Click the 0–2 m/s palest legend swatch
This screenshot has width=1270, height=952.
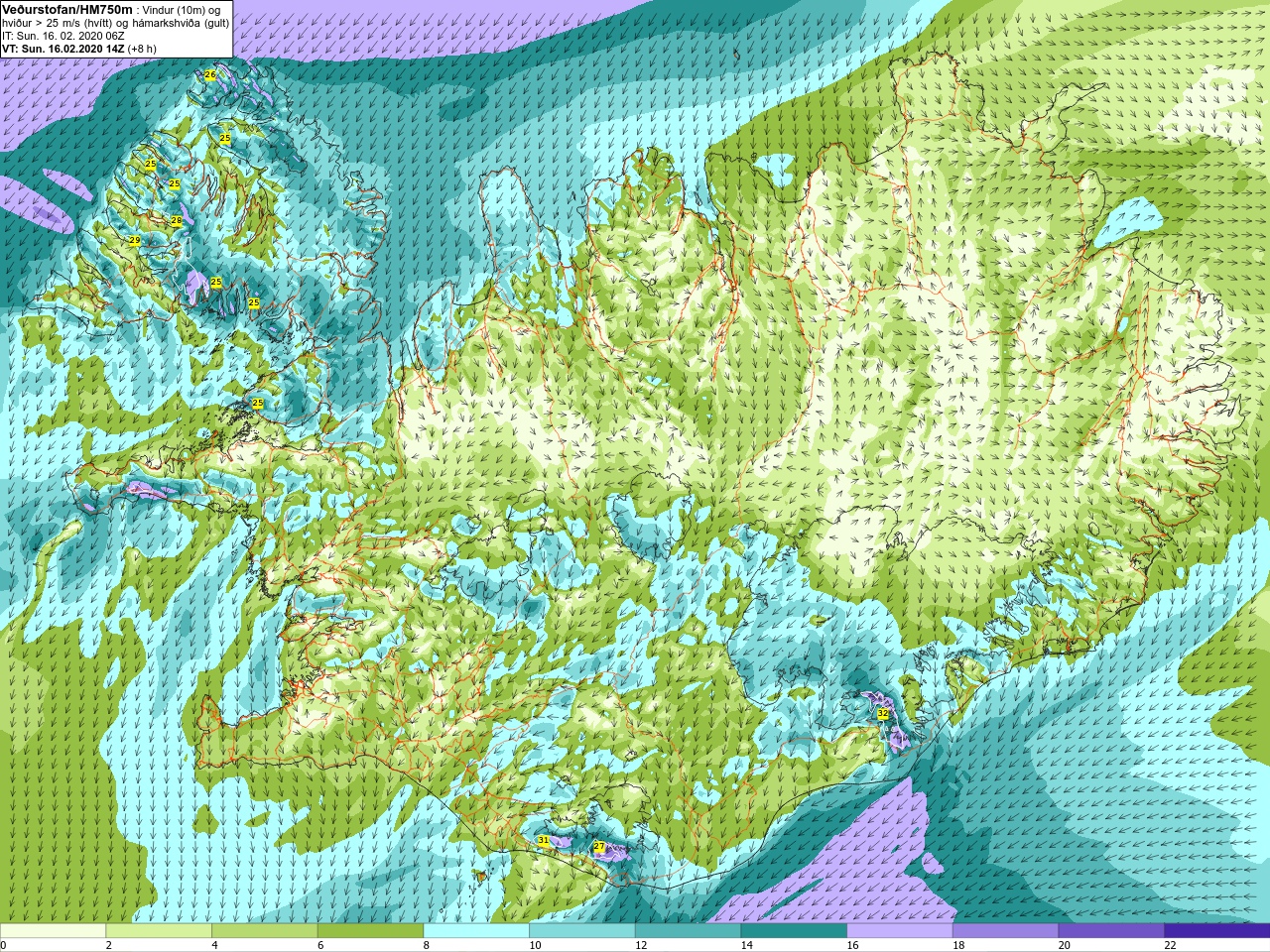53,931
